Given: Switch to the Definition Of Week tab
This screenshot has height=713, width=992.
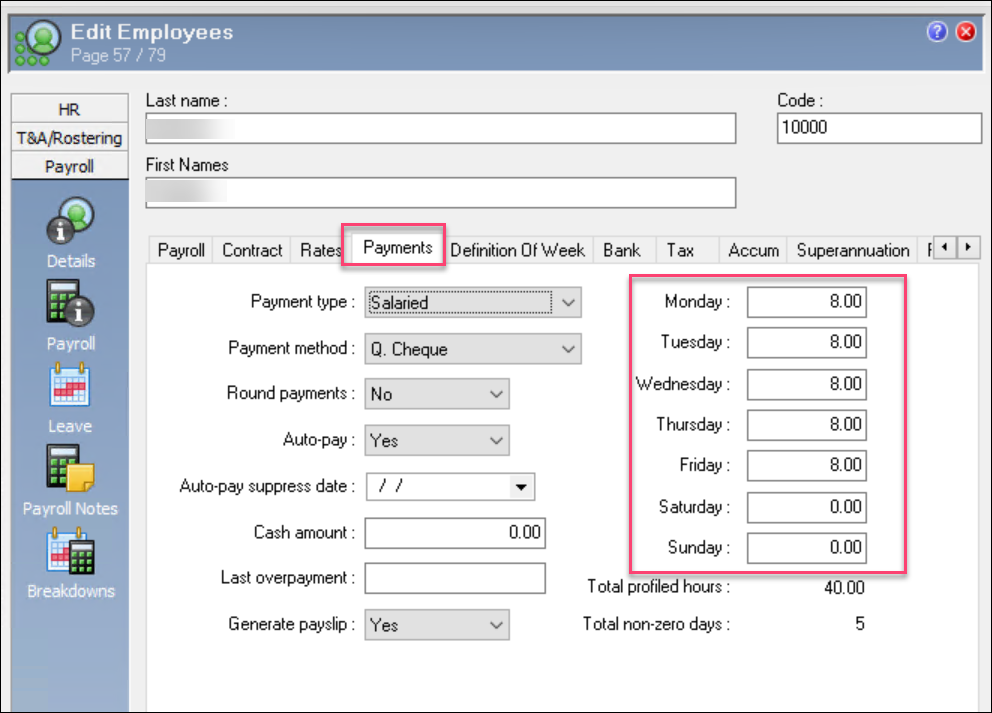Looking at the screenshot, I should tap(518, 251).
